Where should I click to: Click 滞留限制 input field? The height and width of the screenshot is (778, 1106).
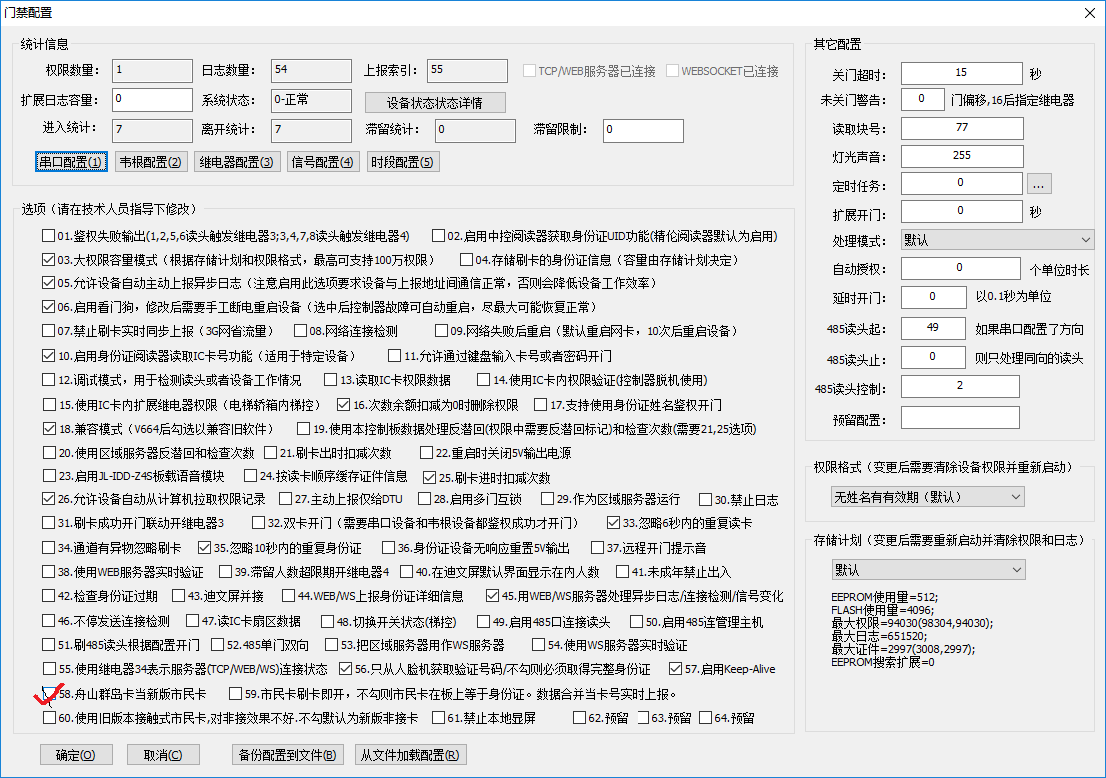coord(643,130)
